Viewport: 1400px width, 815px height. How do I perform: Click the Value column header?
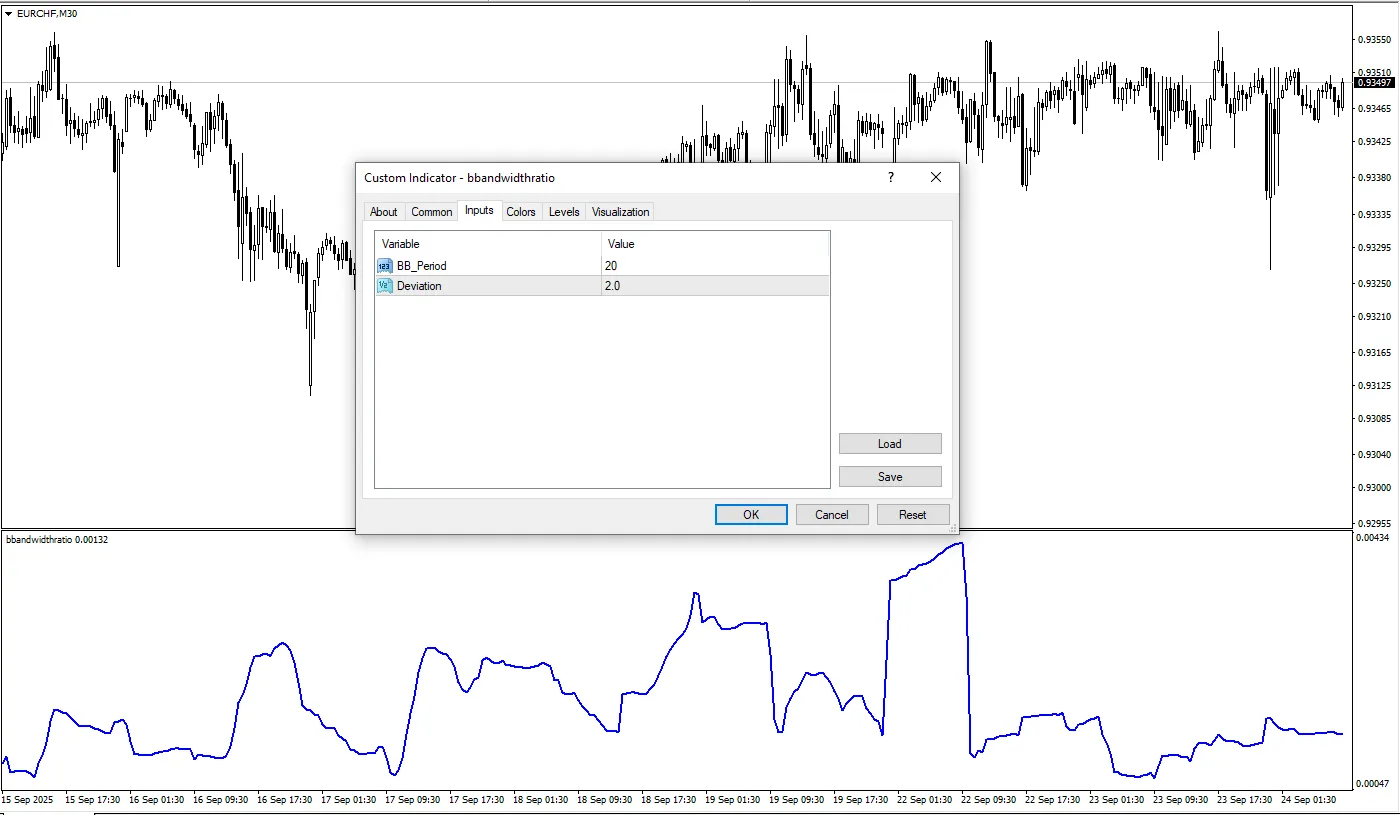pos(715,244)
